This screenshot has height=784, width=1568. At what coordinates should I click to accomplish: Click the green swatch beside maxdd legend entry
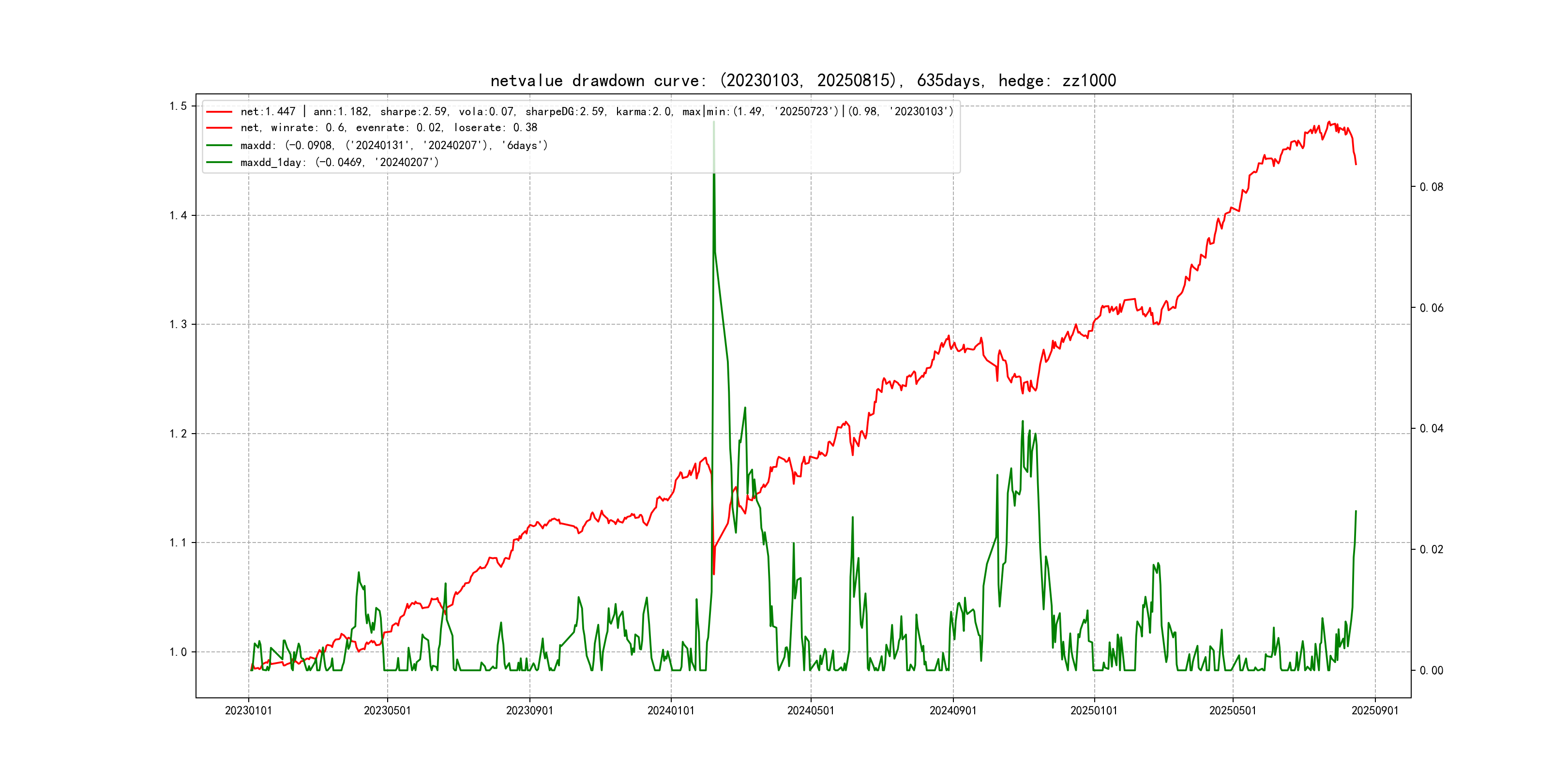point(219,146)
